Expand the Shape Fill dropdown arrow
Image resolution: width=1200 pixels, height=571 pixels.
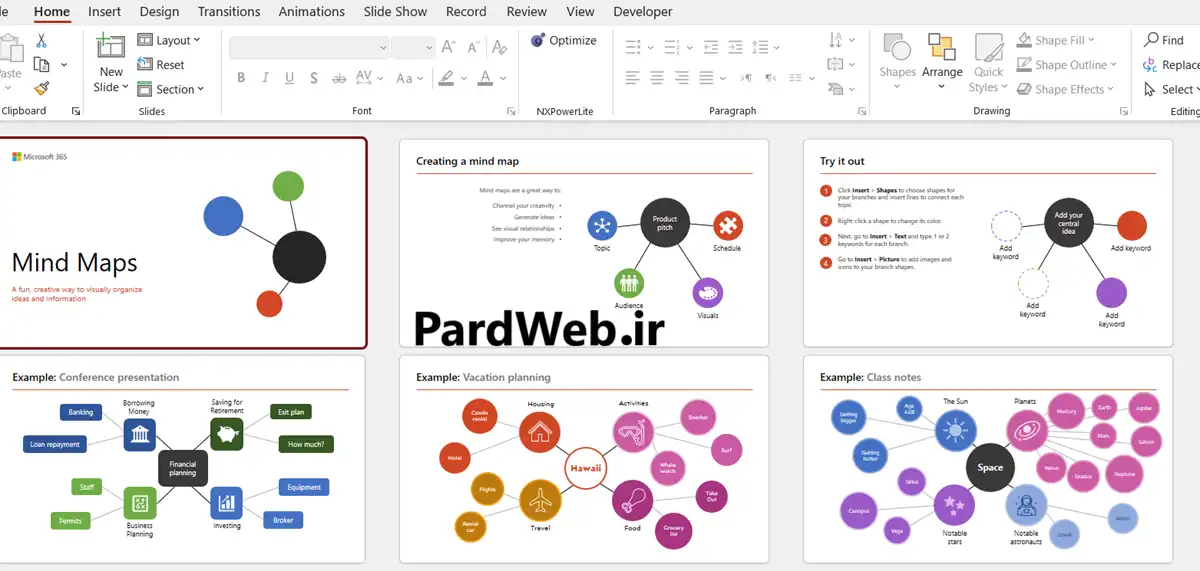tap(1091, 40)
